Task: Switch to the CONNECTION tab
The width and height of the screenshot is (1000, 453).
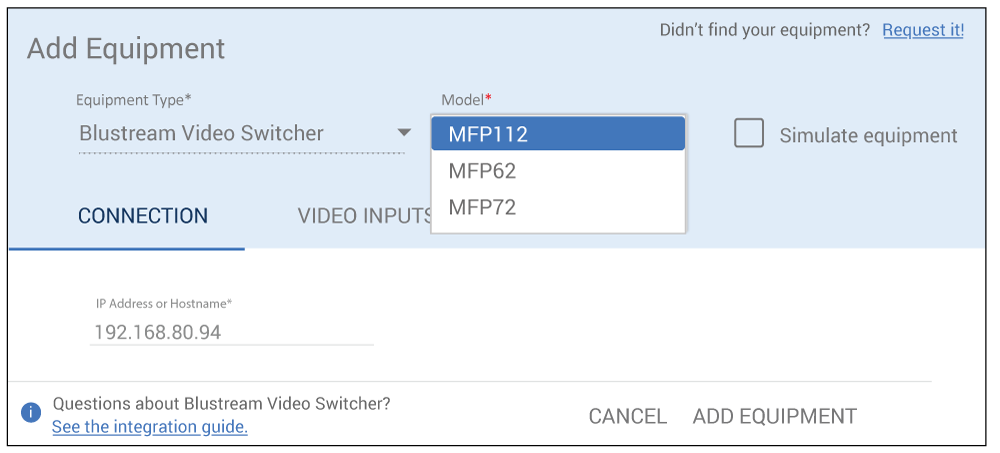Action: pyautogui.click(x=143, y=216)
